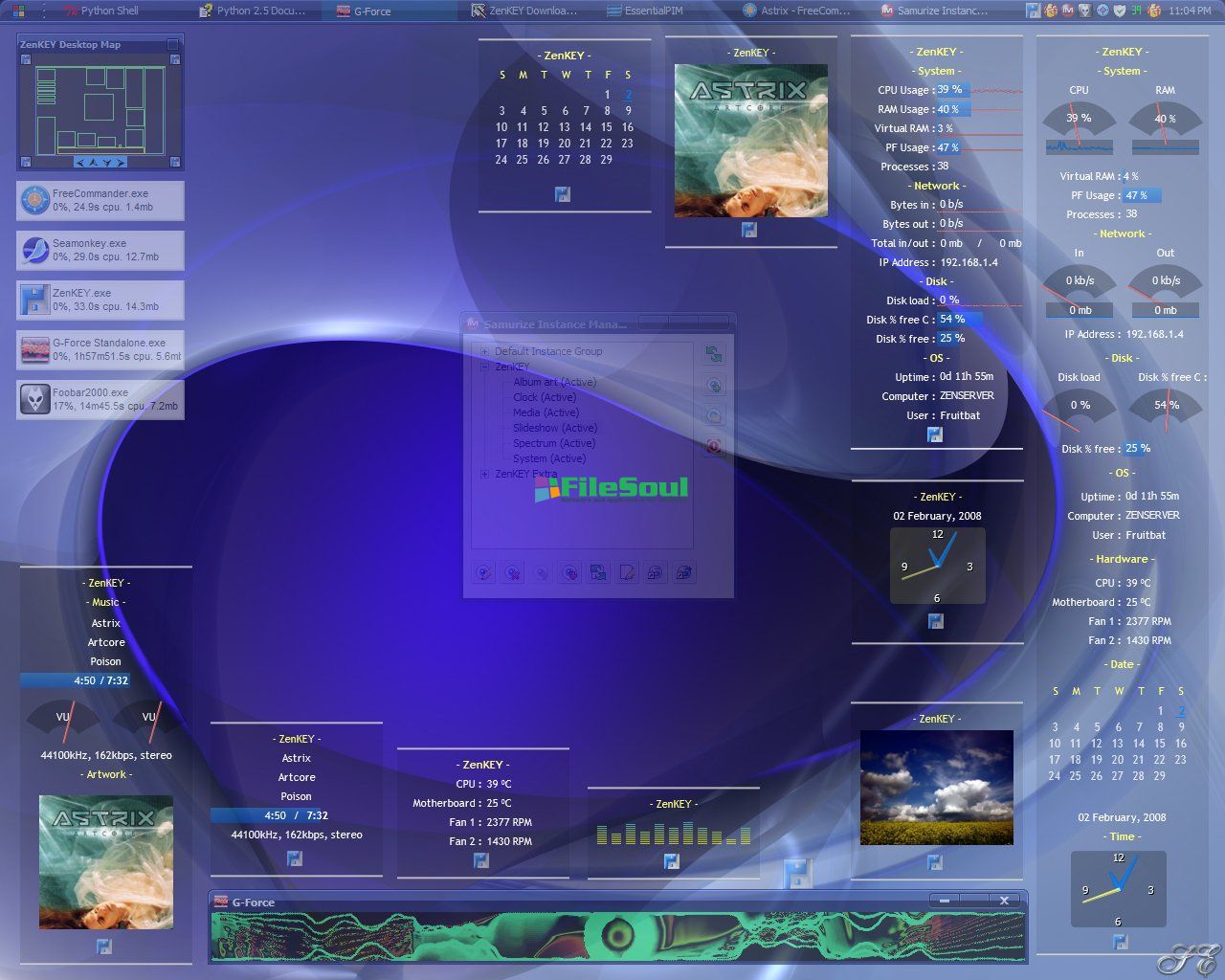Click the red icon in Instance Manager sidebar
This screenshot has width=1225, height=980.
point(714,446)
